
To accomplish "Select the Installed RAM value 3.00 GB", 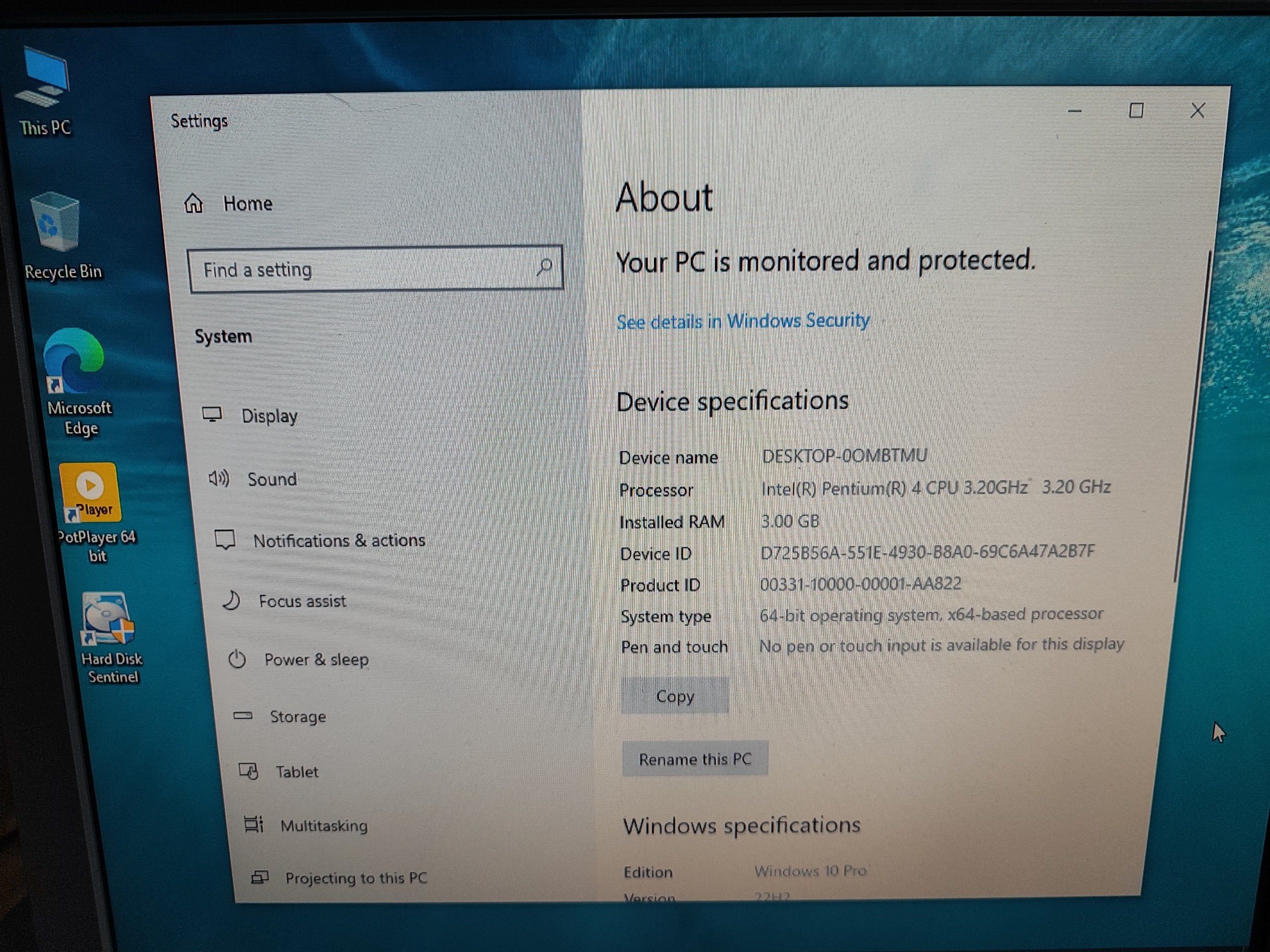I will (x=790, y=521).
